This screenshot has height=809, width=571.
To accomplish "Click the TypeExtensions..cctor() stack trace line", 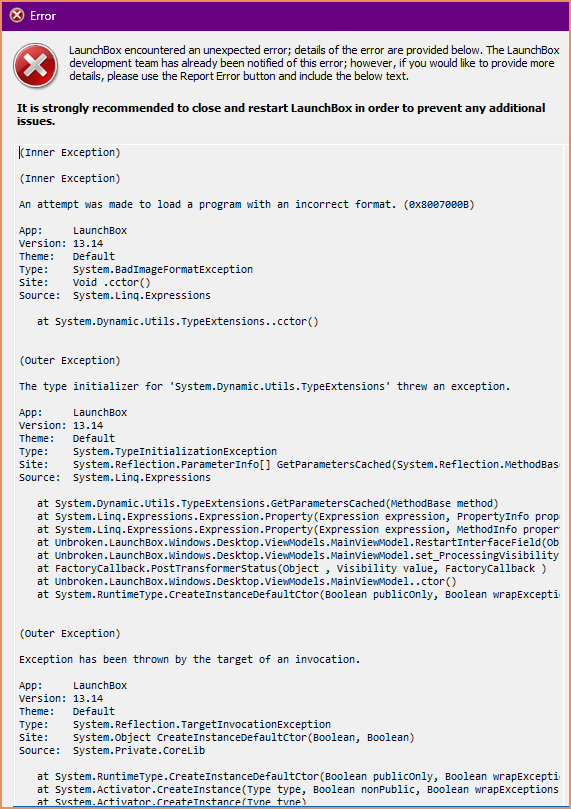I will [178, 321].
